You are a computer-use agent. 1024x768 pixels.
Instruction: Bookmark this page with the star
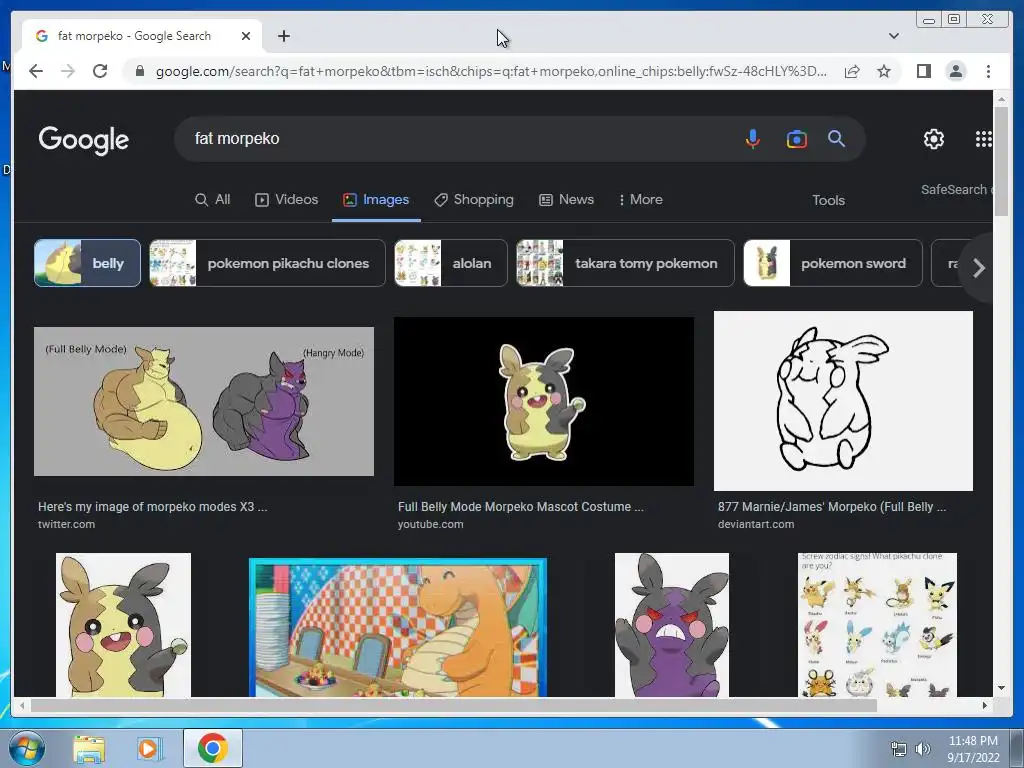(x=884, y=71)
